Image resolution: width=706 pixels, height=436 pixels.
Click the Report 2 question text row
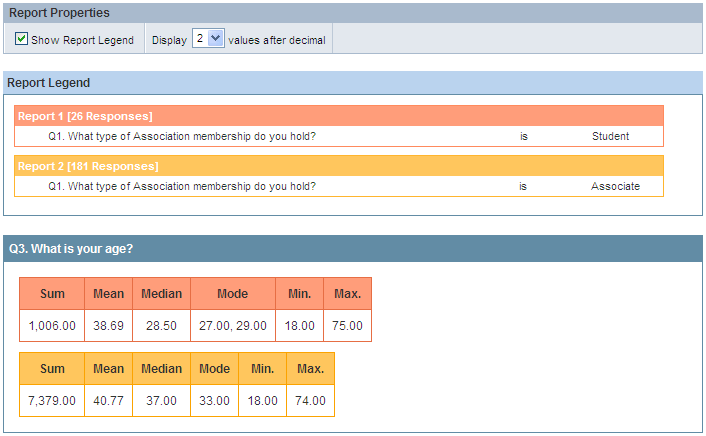[339, 186]
